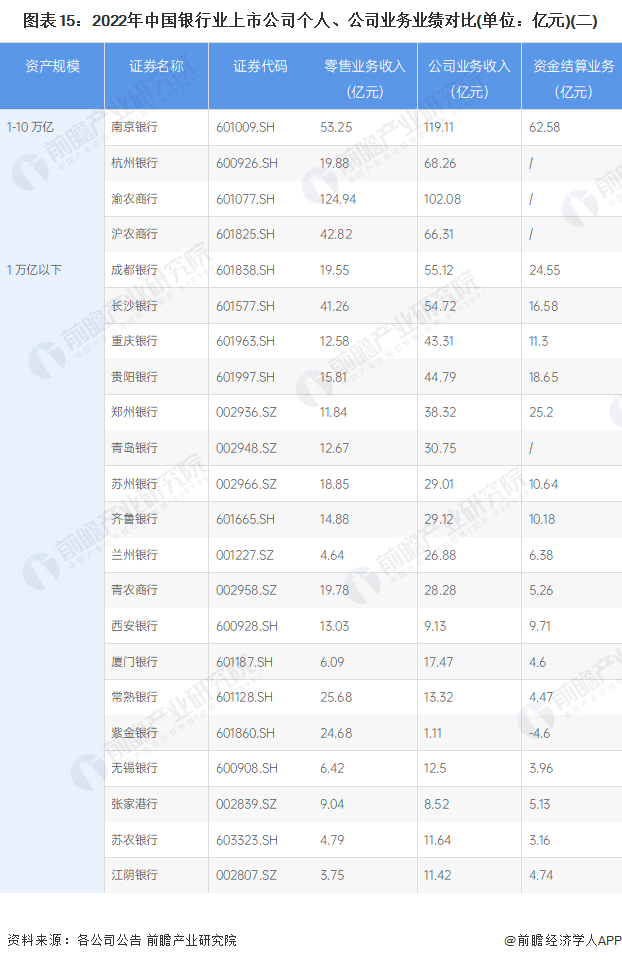Click retail revenue value 124.94
Screen dimensions: 622x961
point(338,199)
